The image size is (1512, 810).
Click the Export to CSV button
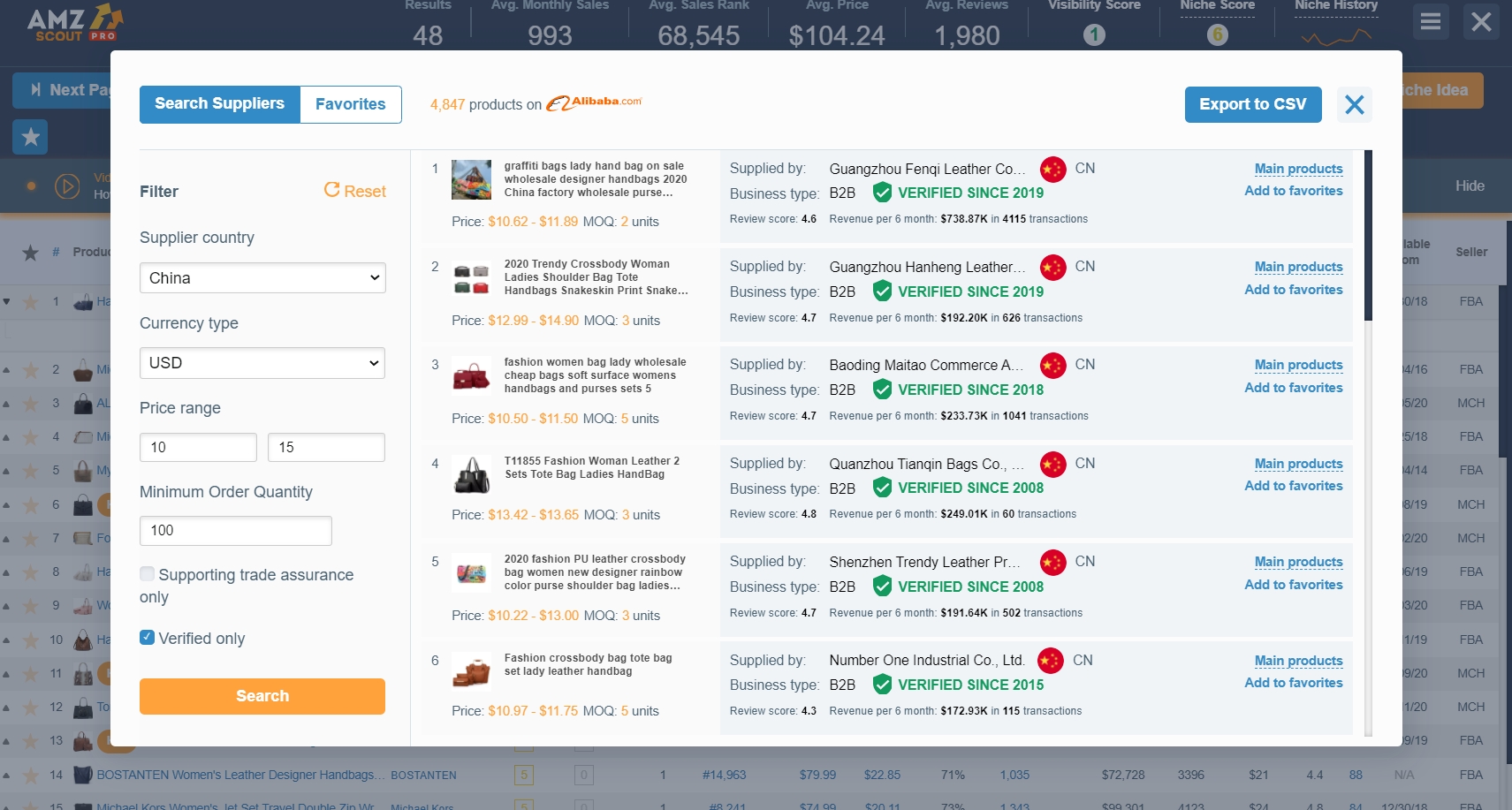[x=1252, y=103]
